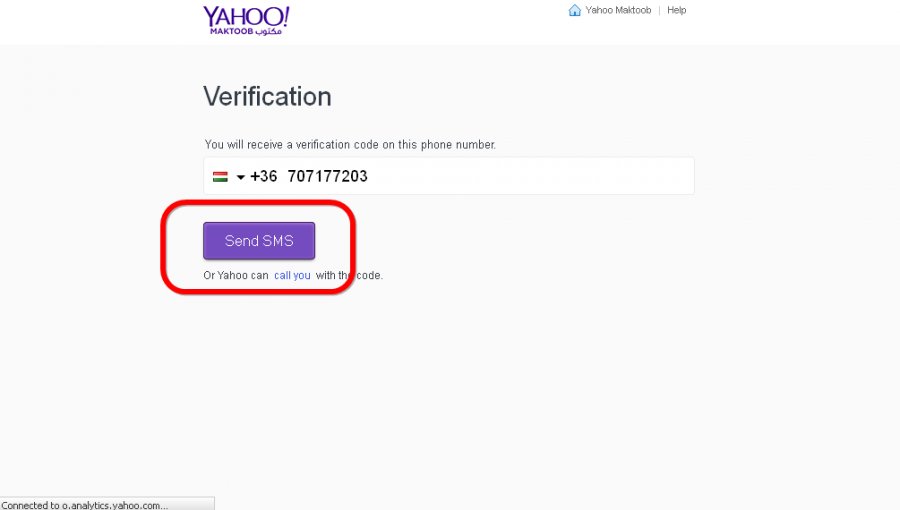This screenshot has width=900, height=510.
Task: Click the home icon beside Yahoo Maktoob
Action: click(x=575, y=10)
